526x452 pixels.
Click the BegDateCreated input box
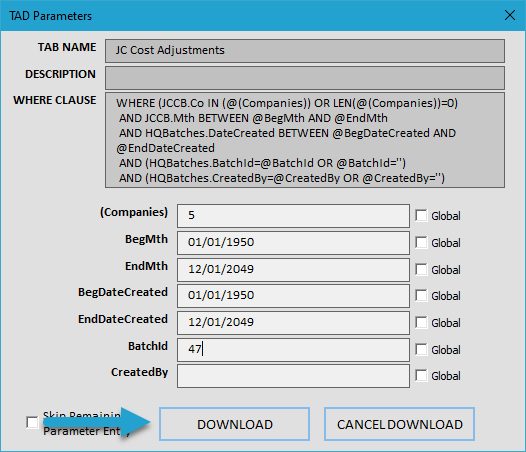[x=294, y=296]
